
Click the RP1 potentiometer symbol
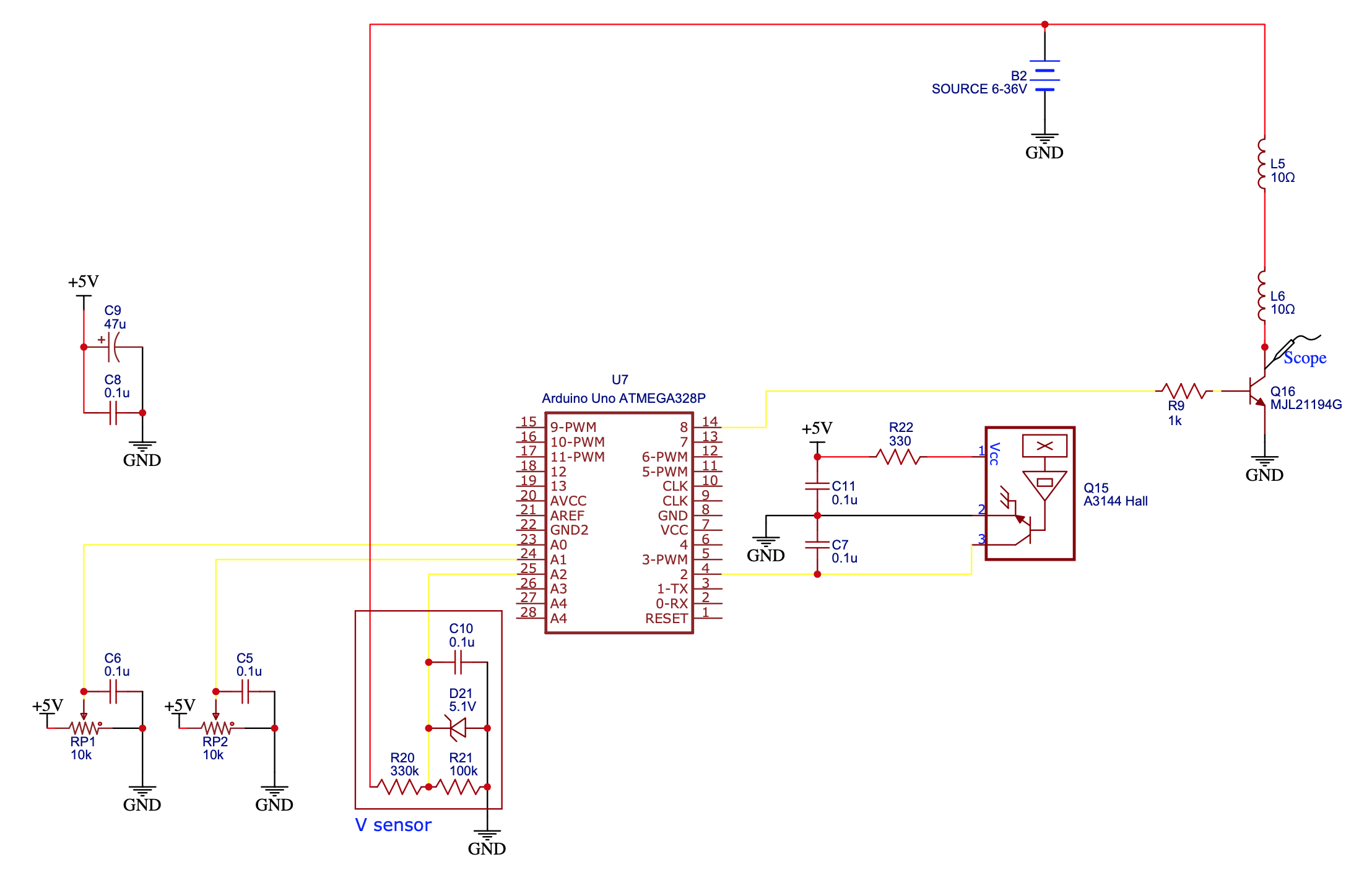(x=85, y=728)
